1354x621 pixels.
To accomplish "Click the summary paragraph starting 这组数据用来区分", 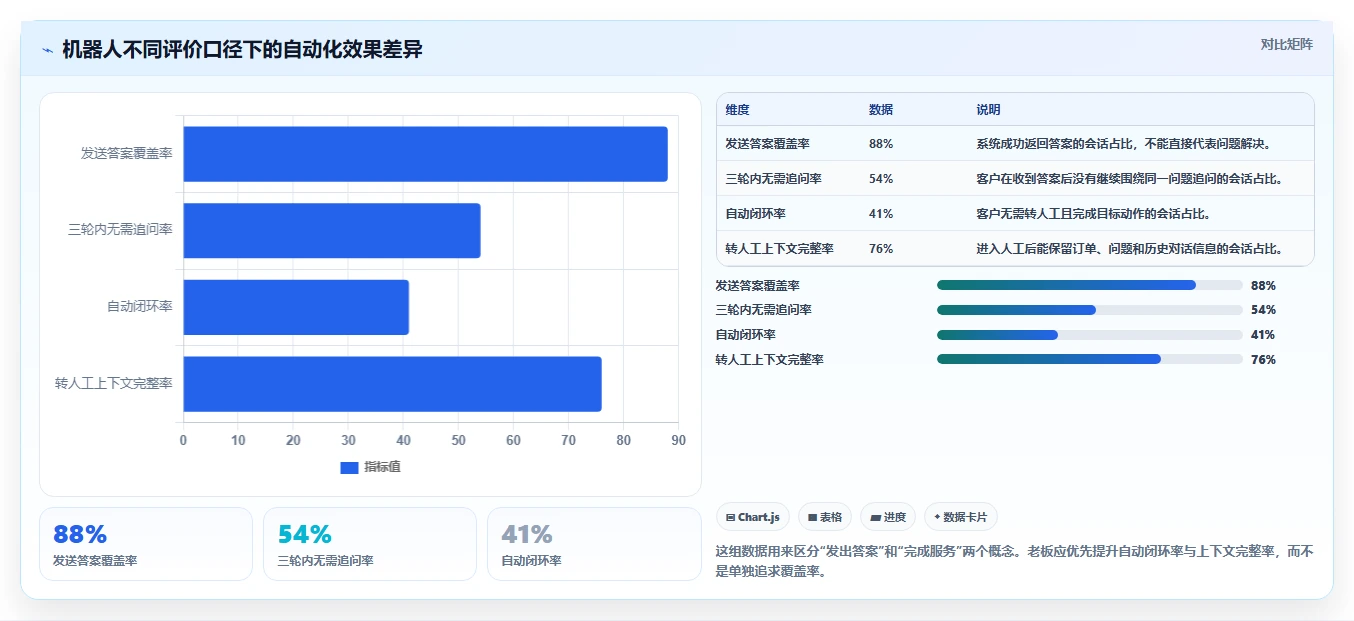I will click(x=1014, y=562).
